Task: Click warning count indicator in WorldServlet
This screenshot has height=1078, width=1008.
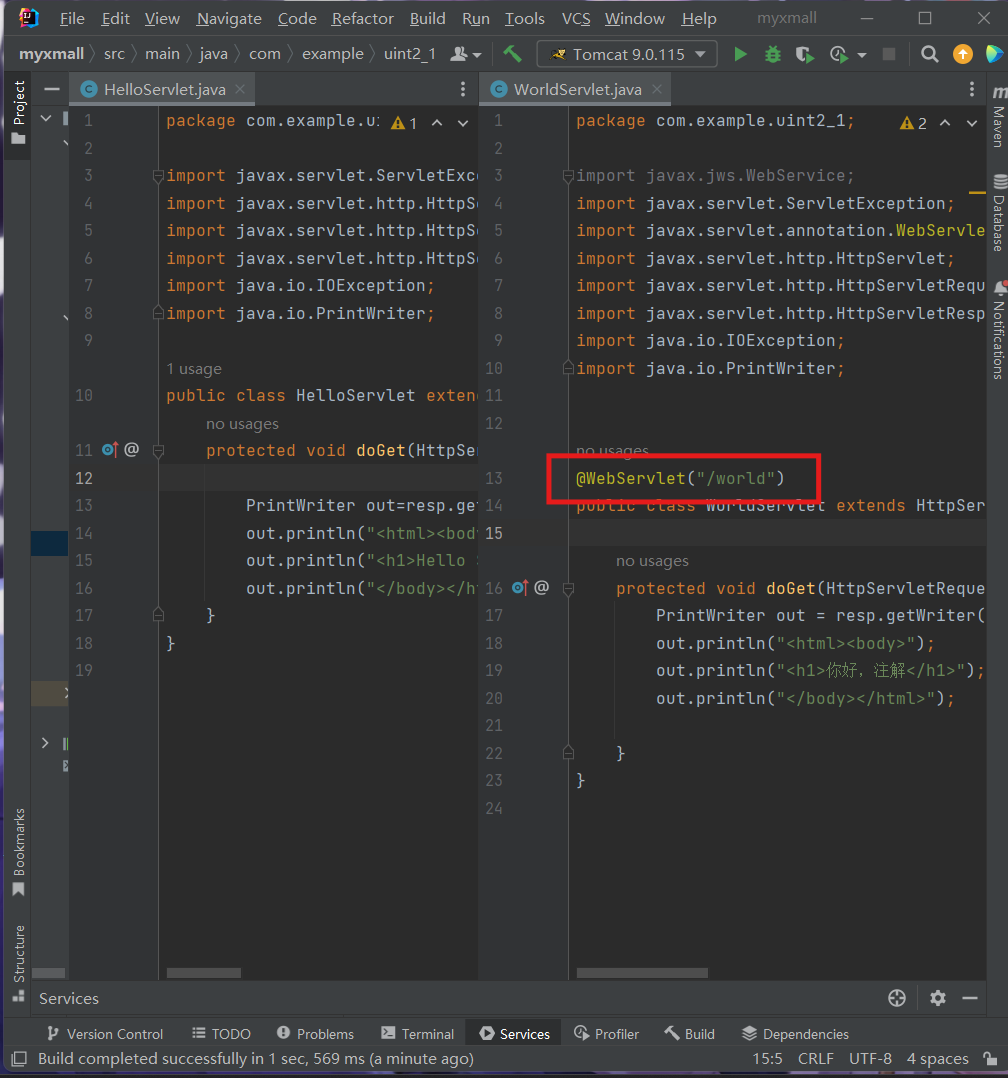Action: (913, 123)
